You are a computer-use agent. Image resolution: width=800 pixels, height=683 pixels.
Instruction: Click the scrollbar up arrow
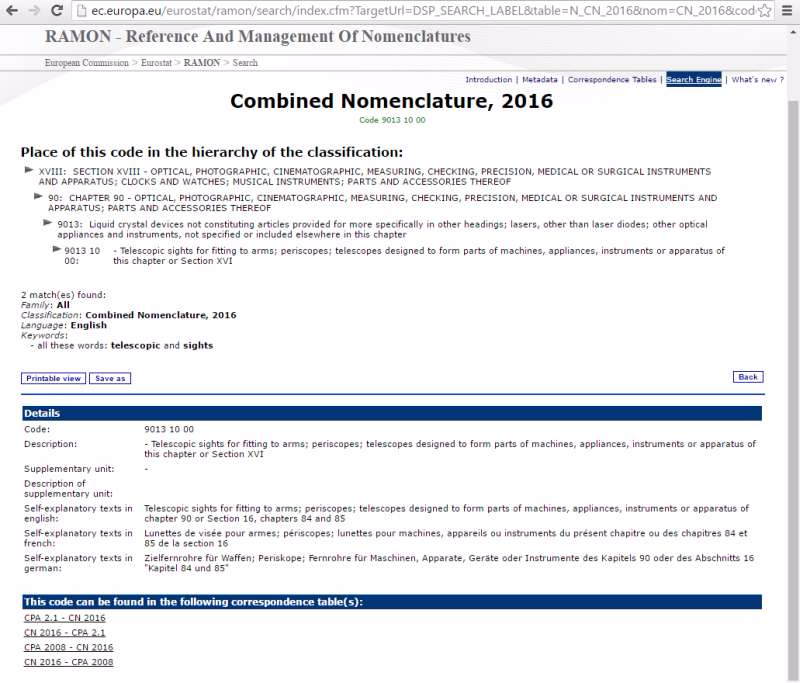[793, 32]
